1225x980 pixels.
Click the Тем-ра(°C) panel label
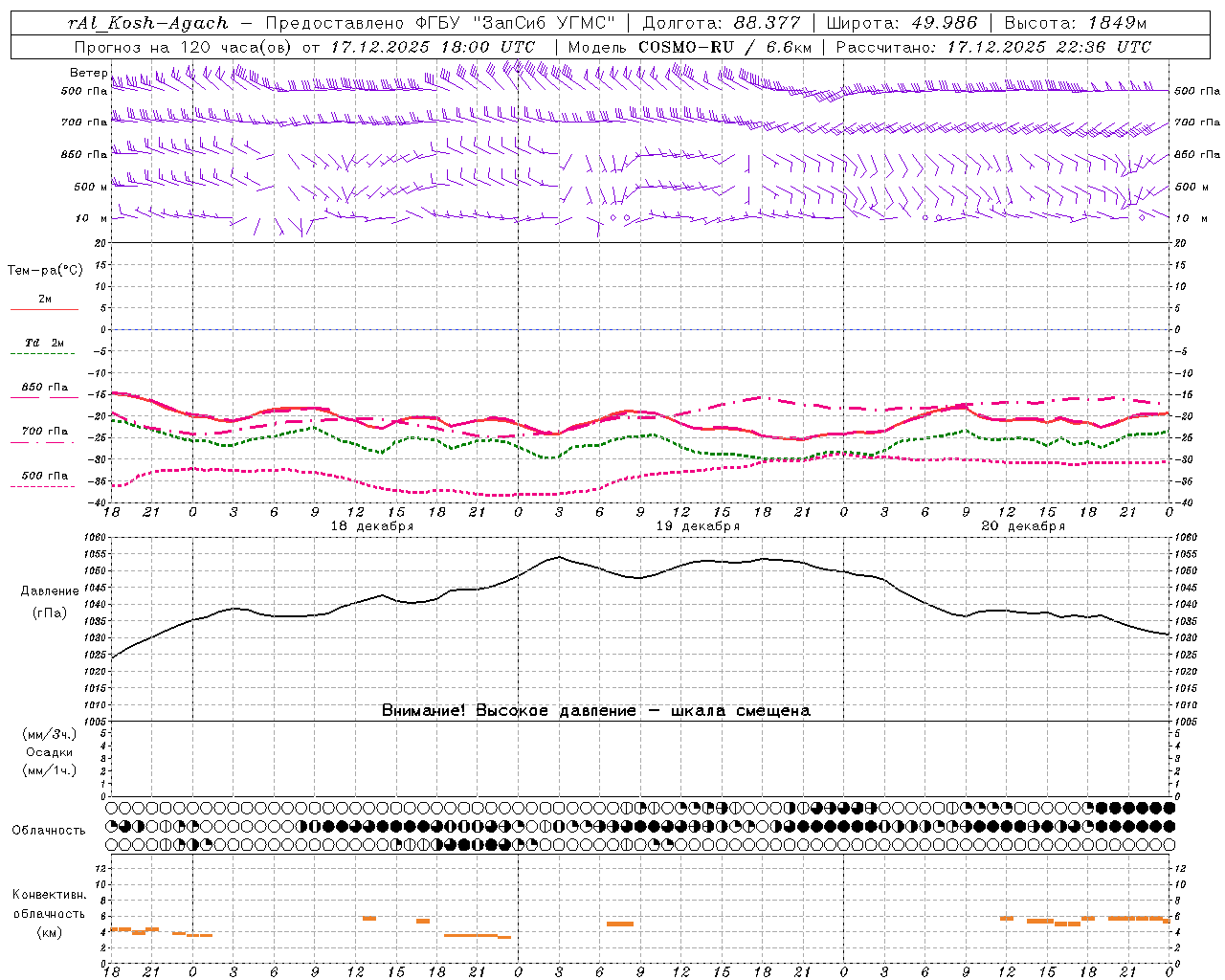pyautogui.click(x=45, y=271)
